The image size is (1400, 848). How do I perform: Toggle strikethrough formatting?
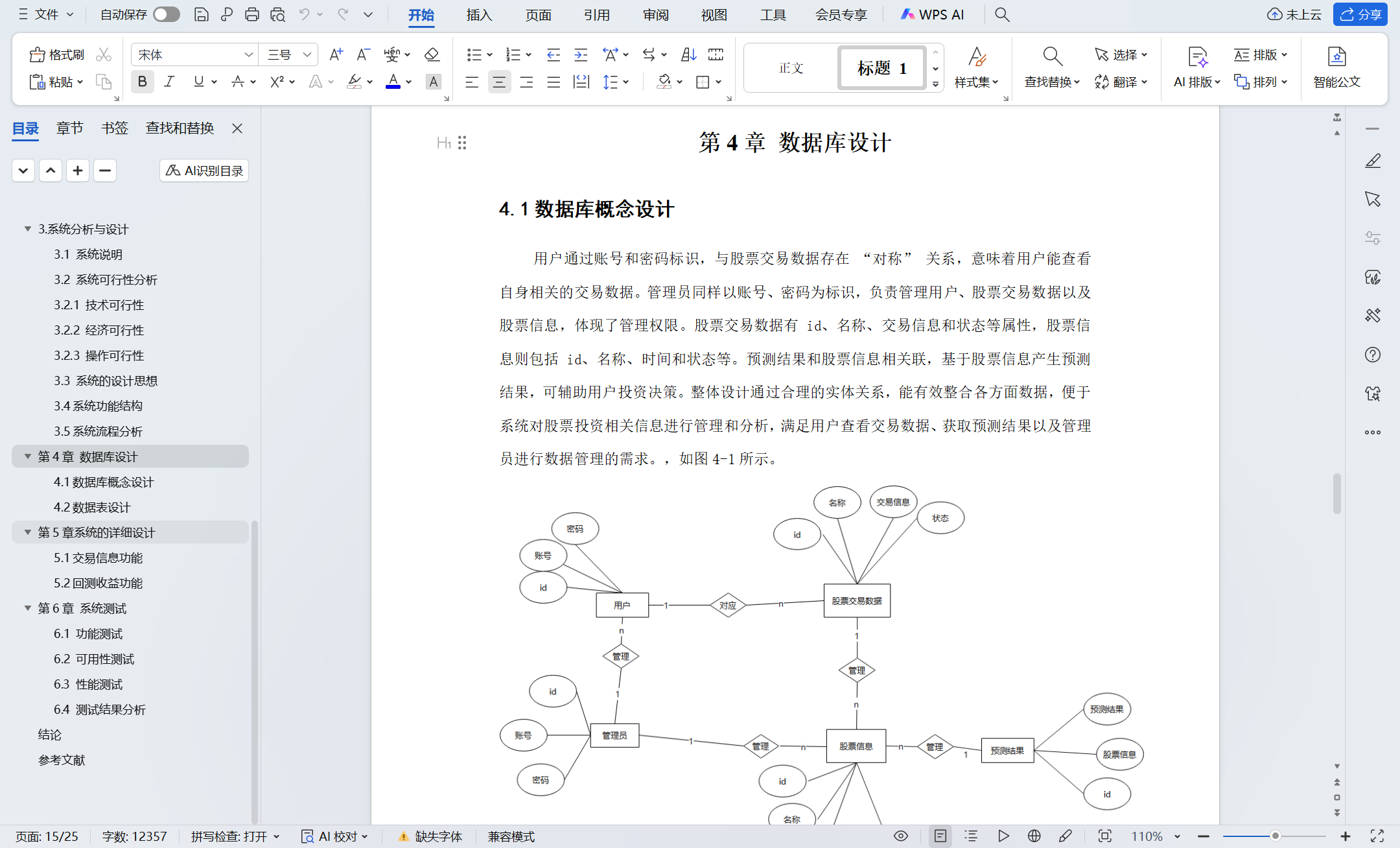[x=238, y=82]
